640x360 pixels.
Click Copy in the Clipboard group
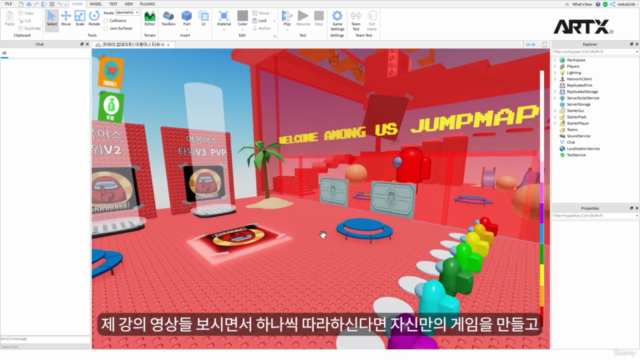click(x=26, y=13)
